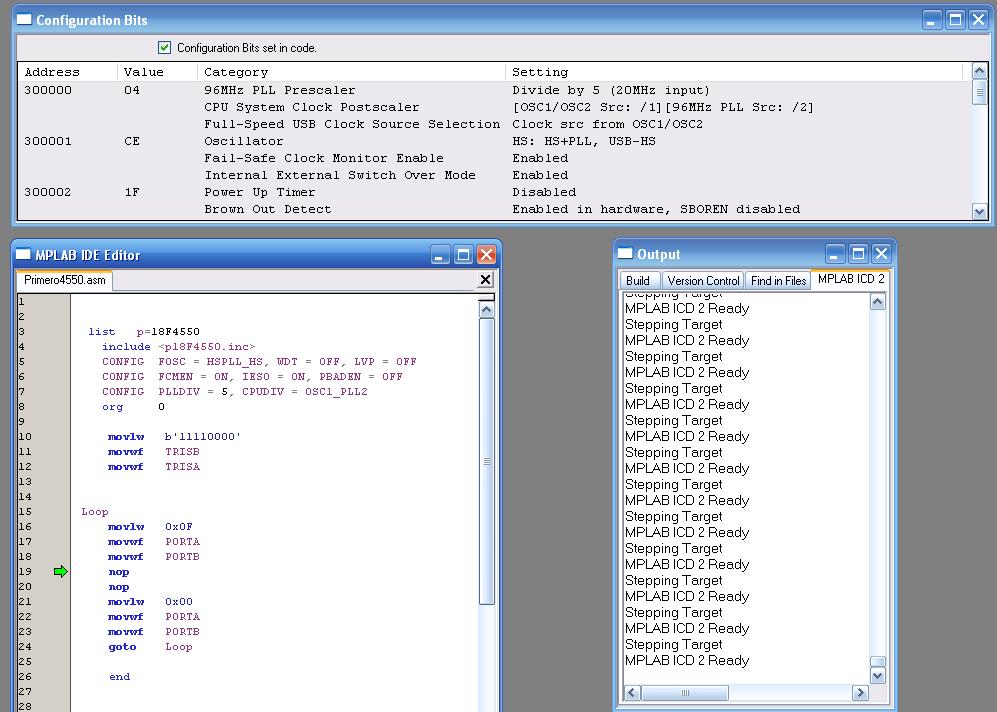
Task: Toggle the 'Configuration Bits set in code' checkbox
Action: point(165,48)
